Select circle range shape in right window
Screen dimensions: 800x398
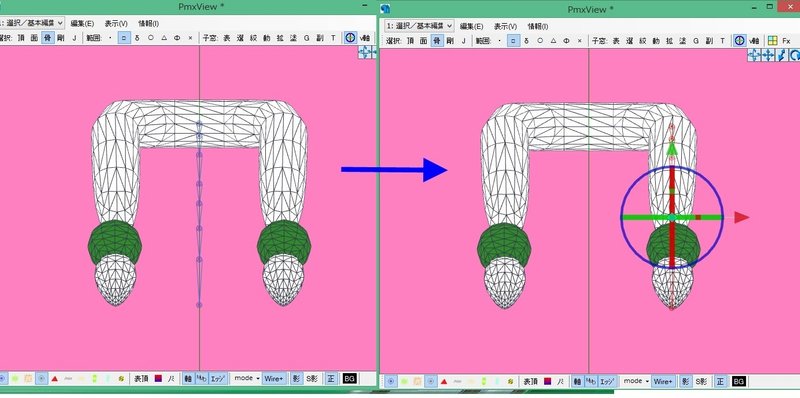540,41
